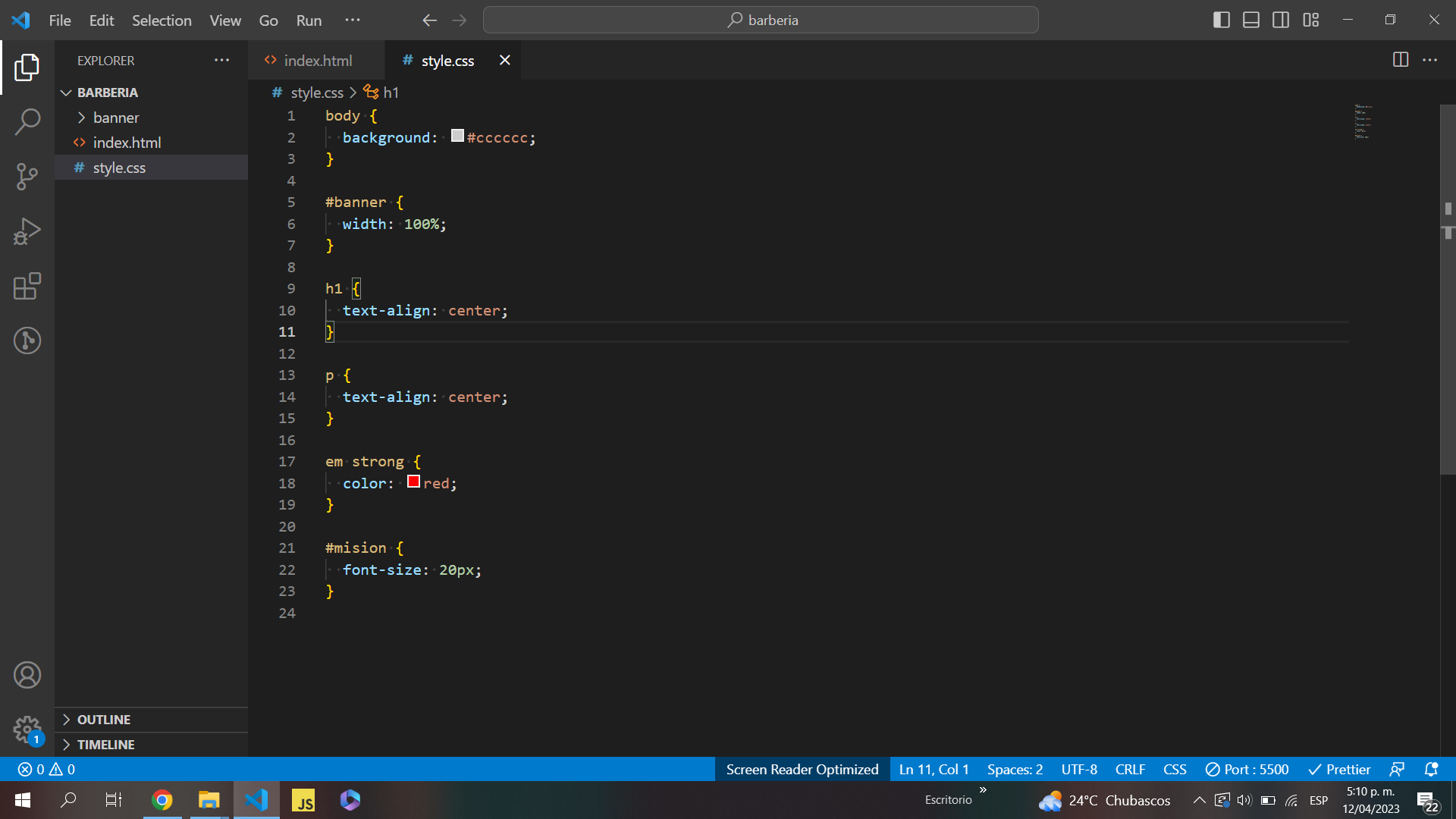Toggle the bottom Panel visibility

pos(1251,20)
